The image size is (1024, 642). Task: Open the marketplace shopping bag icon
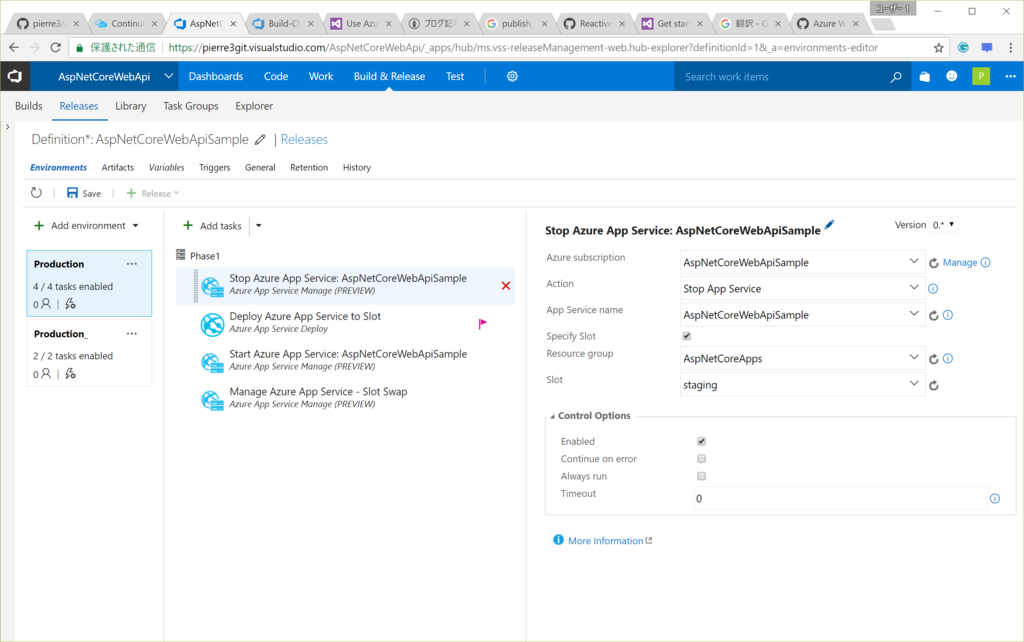click(x=924, y=76)
